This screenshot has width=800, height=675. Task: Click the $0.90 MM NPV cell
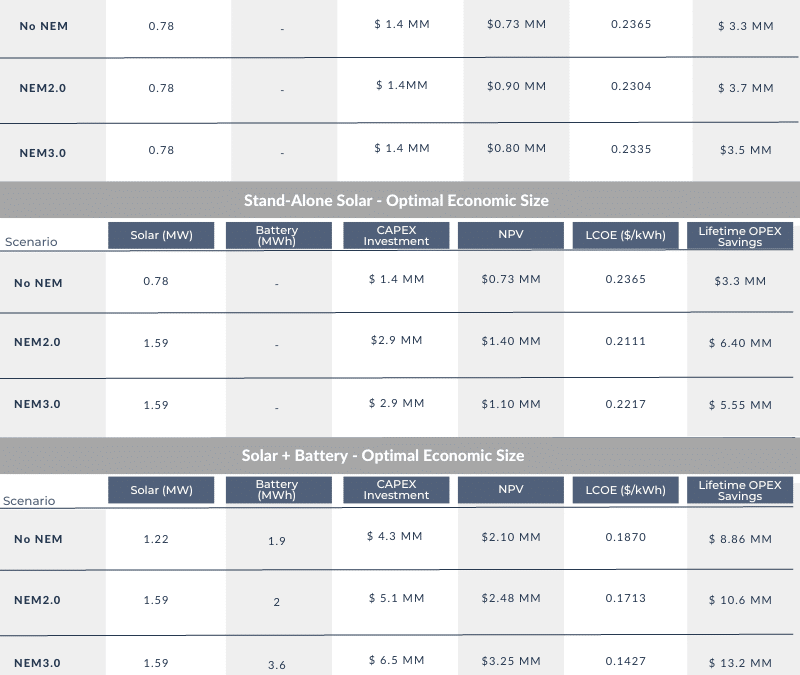[x=517, y=86]
